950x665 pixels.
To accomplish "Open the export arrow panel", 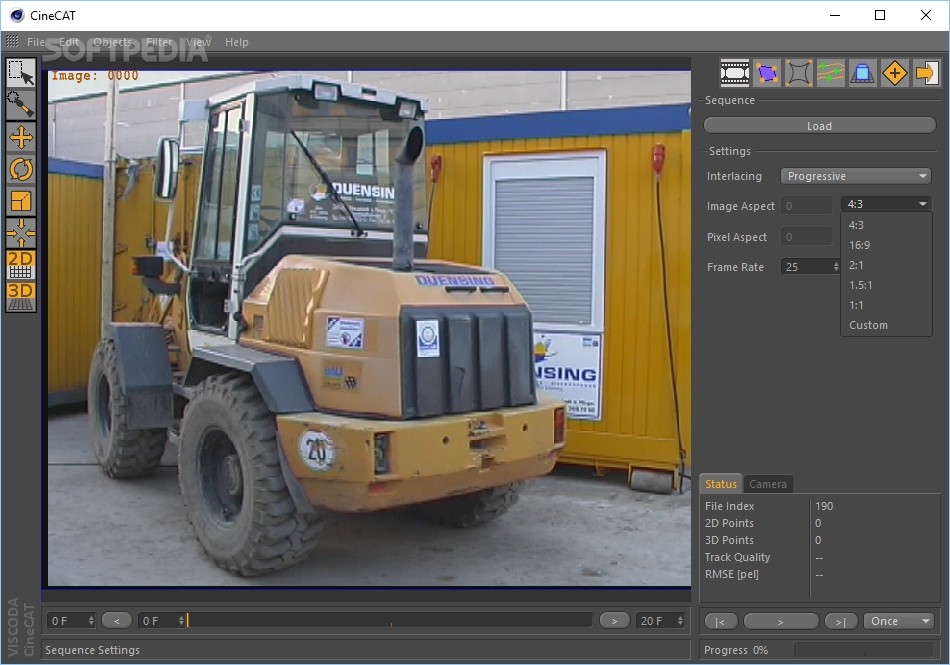I will (926, 73).
